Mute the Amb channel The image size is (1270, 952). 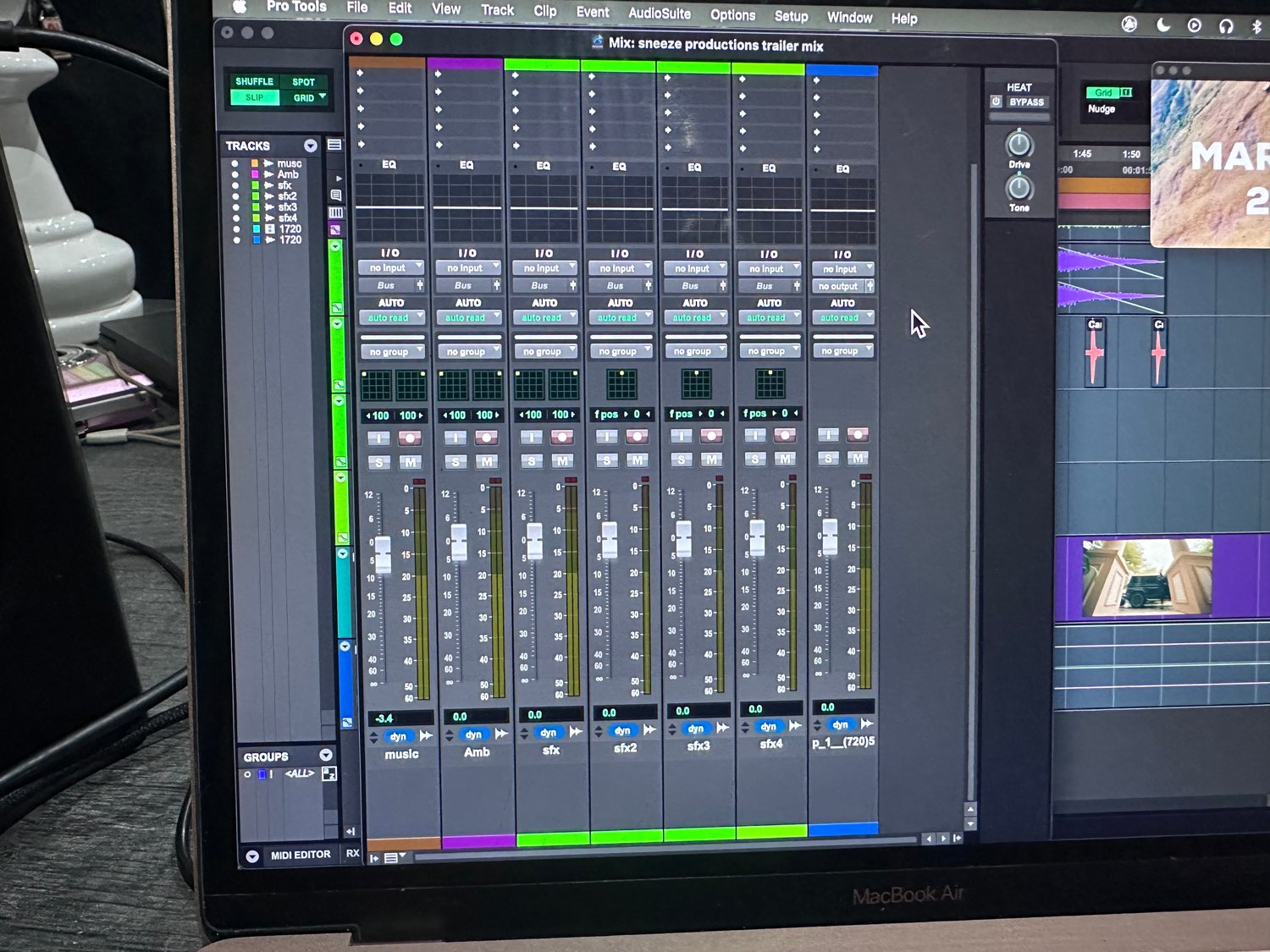486,462
